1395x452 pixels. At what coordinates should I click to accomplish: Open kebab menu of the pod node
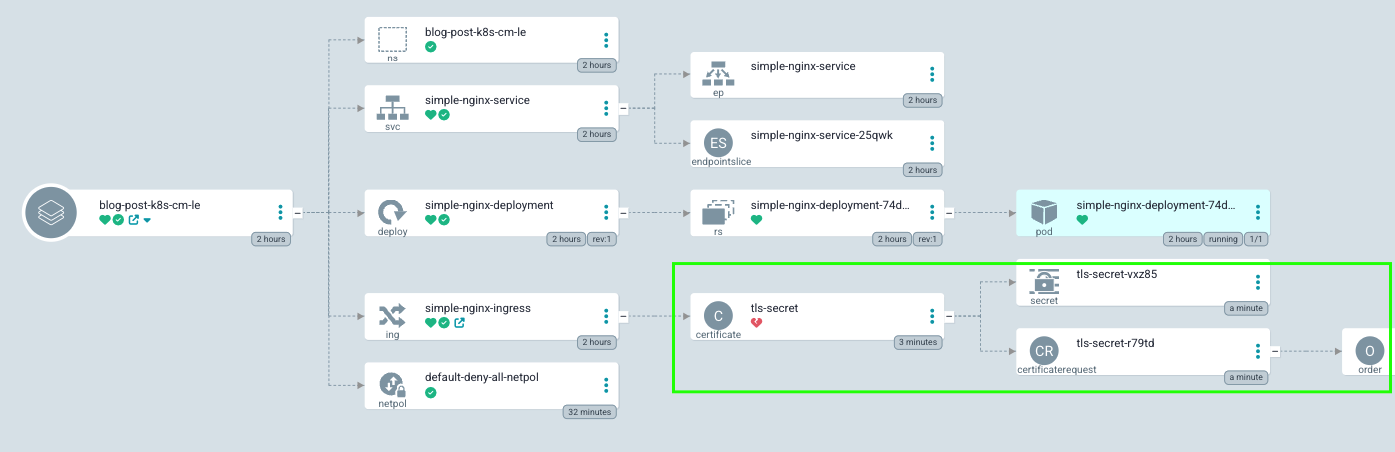tap(1257, 212)
